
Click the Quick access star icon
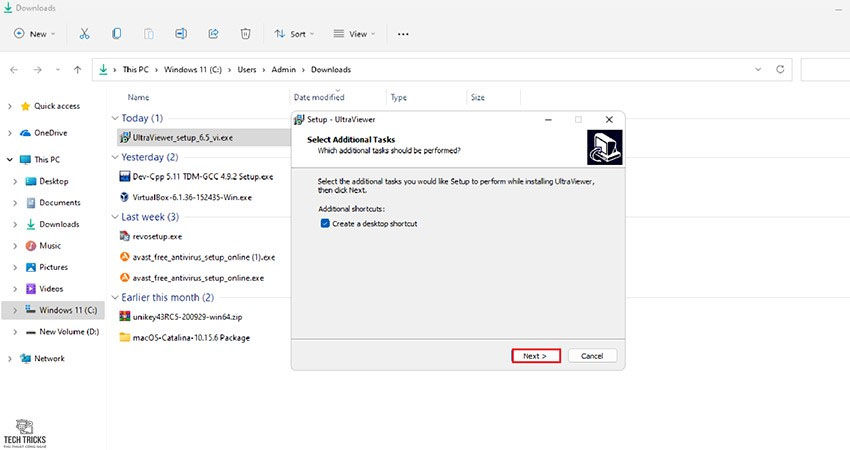(25, 106)
